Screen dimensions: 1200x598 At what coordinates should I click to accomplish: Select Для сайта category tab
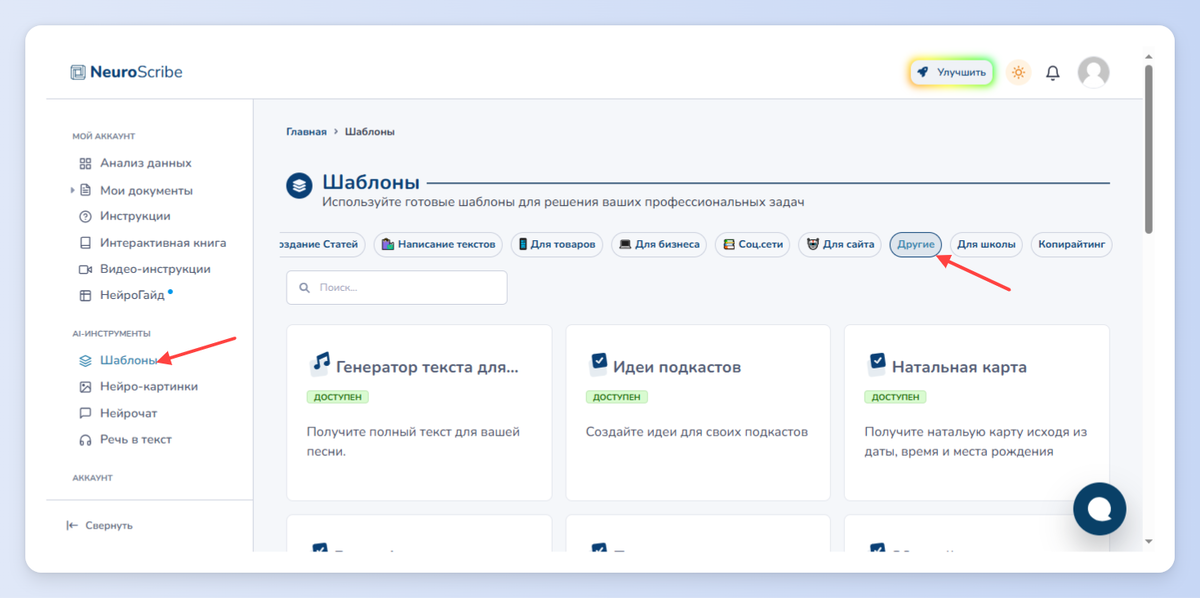(x=840, y=244)
